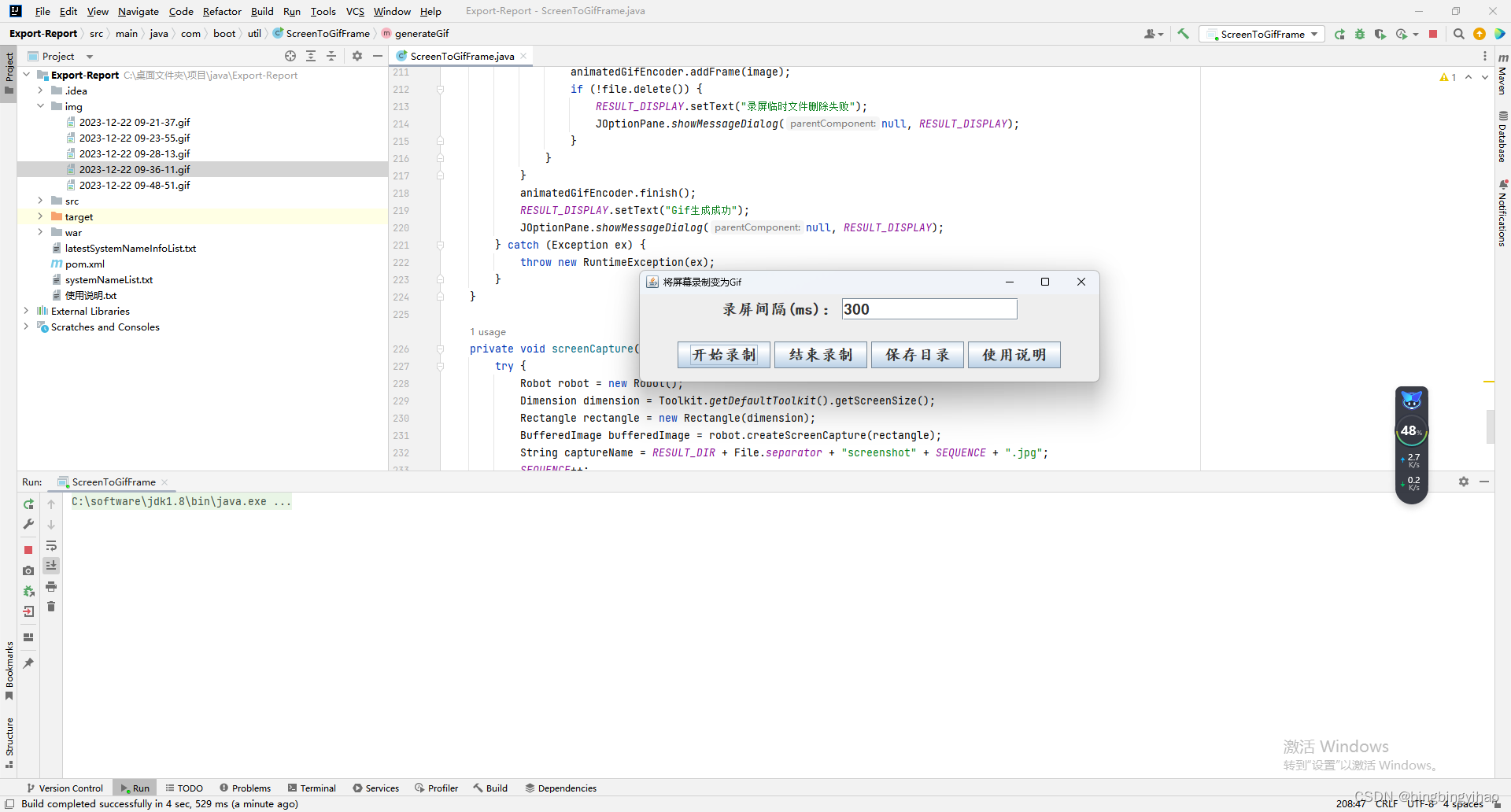The height and width of the screenshot is (812, 1511).
Task: Click the print icon in Run panel
Action: 51,586
